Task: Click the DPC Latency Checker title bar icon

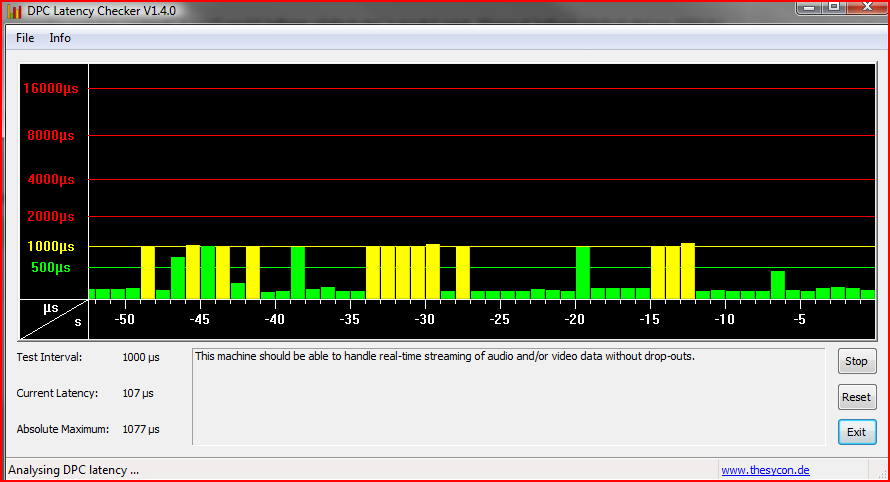Action: 14,11
